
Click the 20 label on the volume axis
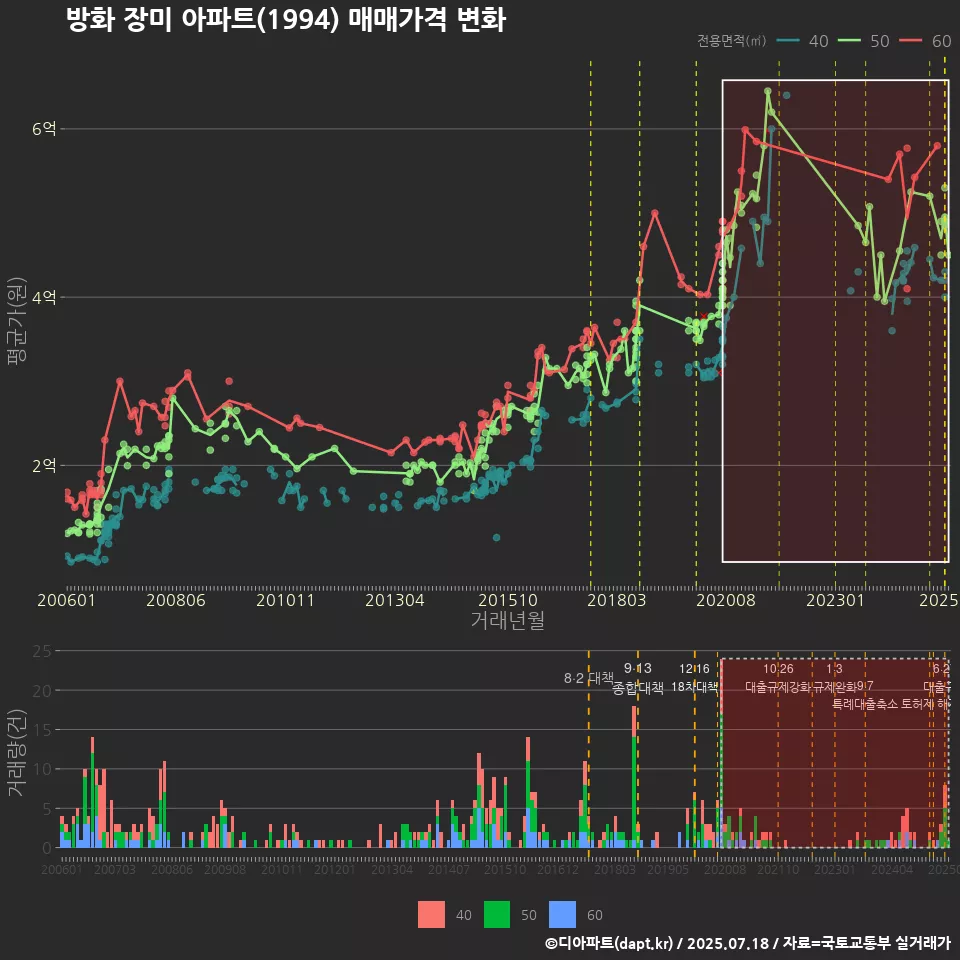[x=42, y=691]
